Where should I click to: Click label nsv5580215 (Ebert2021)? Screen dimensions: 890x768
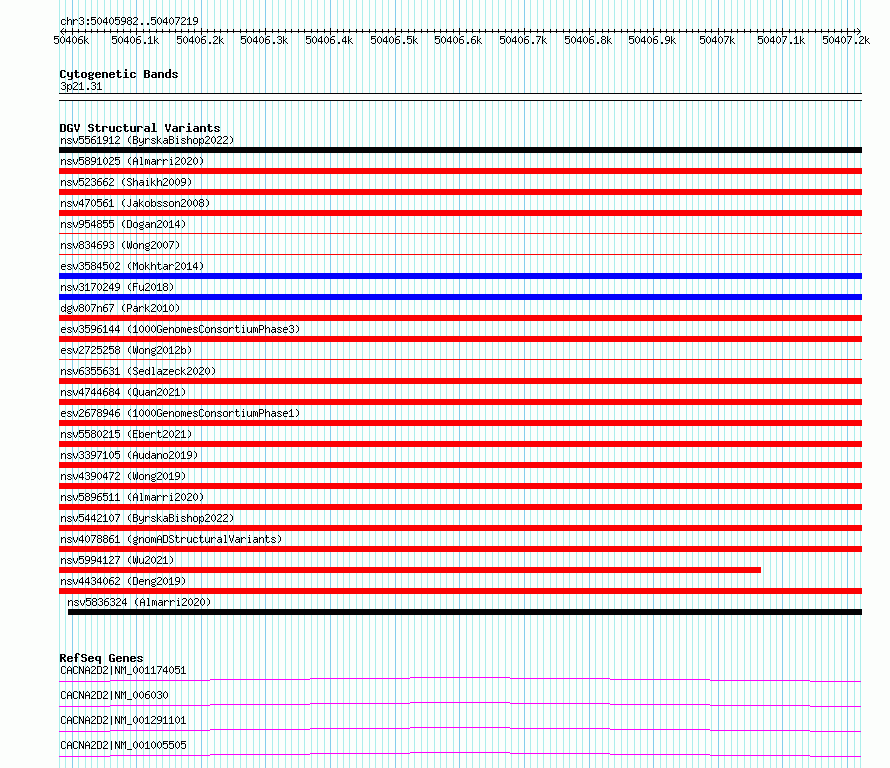click(x=126, y=434)
